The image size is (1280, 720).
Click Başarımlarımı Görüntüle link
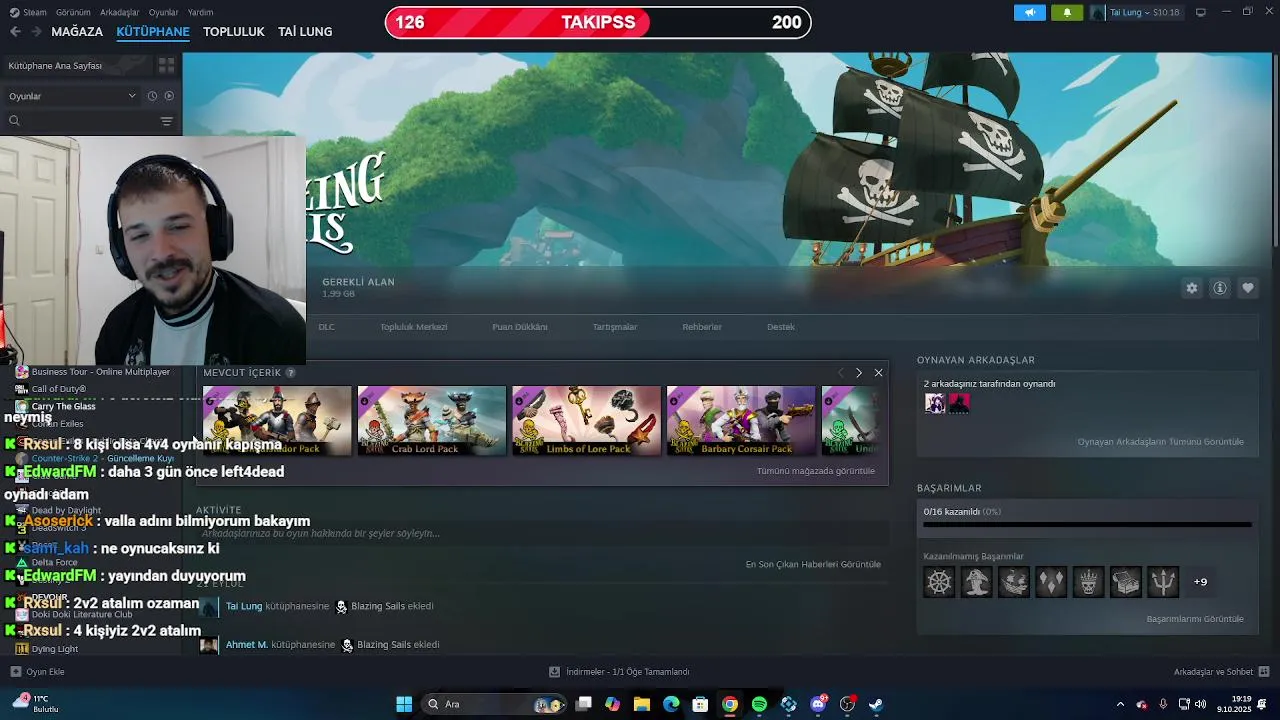click(1195, 619)
